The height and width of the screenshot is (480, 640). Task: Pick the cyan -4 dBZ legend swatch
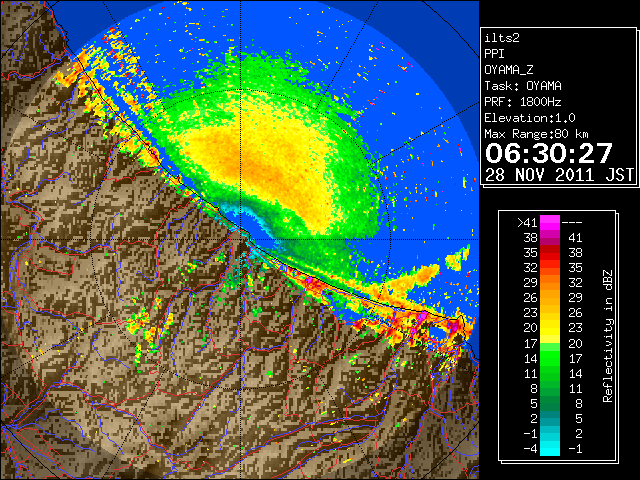(x=550, y=448)
